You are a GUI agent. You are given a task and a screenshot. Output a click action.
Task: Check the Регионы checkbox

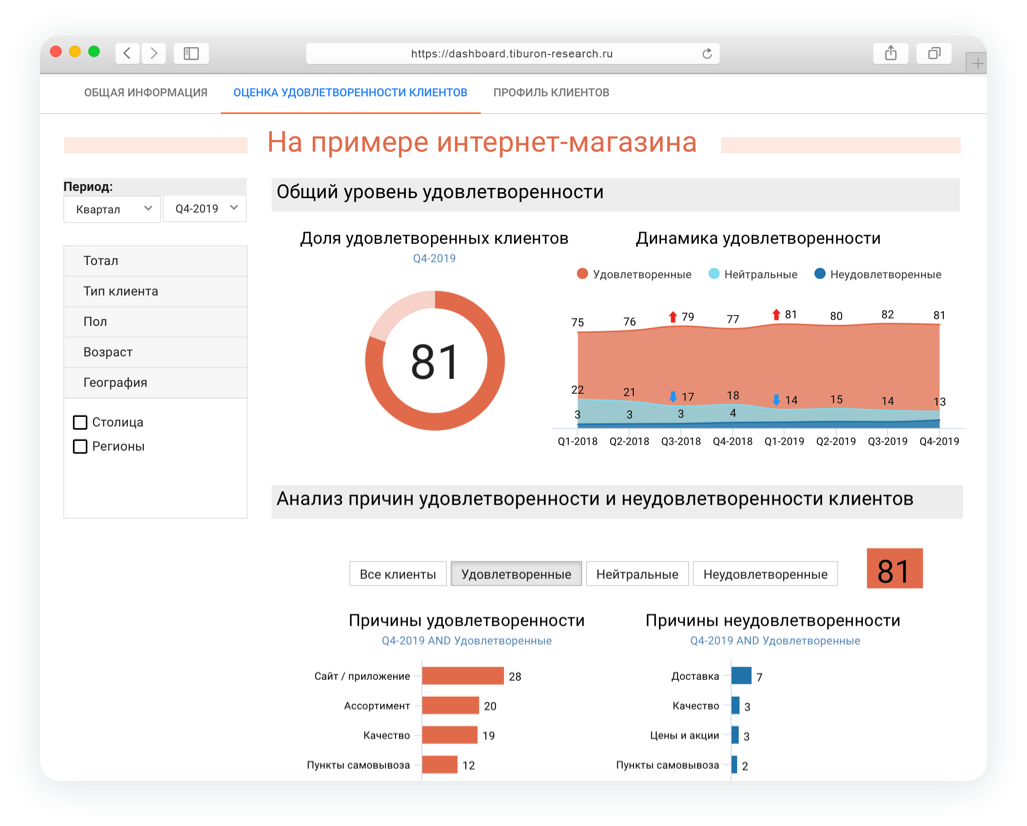tap(80, 447)
